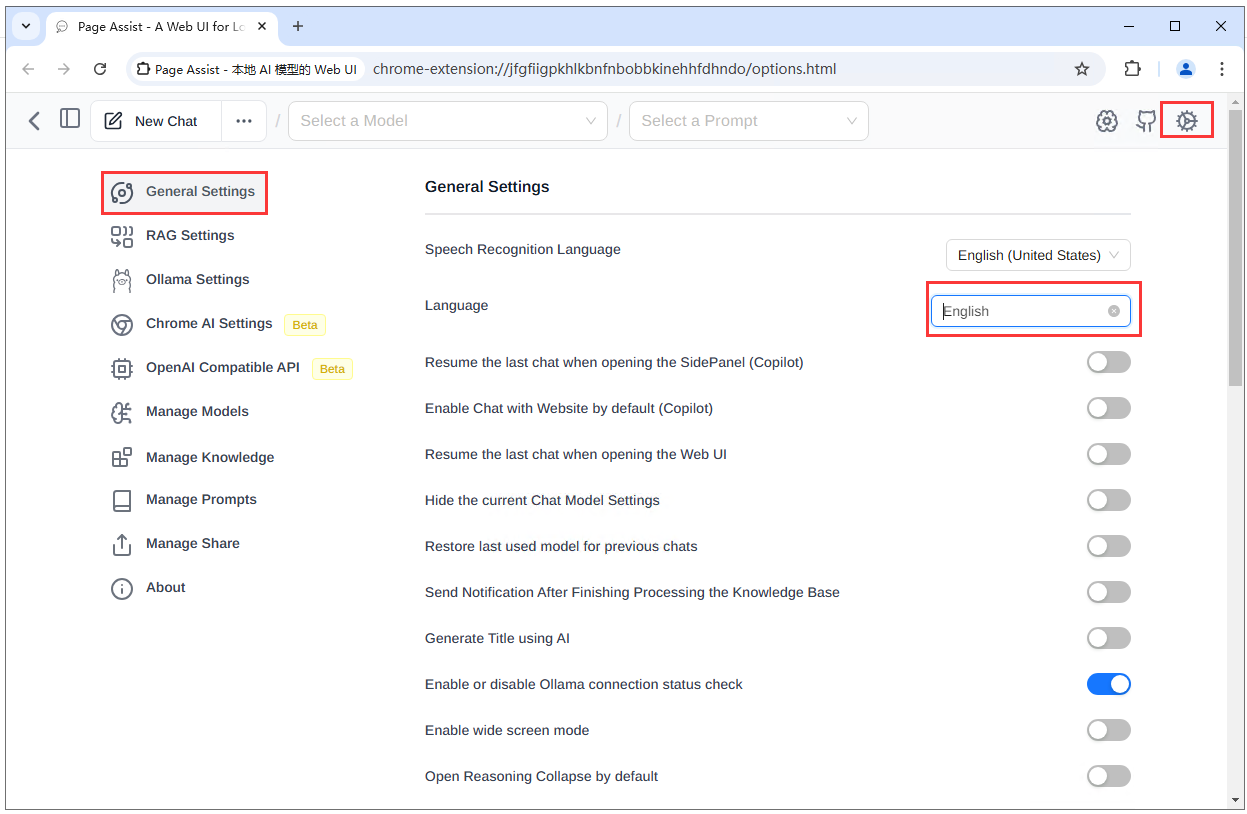The height and width of the screenshot is (814, 1247).
Task: Open the Select a Prompt dropdown
Action: pyautogui.click(x=749, y=121)
